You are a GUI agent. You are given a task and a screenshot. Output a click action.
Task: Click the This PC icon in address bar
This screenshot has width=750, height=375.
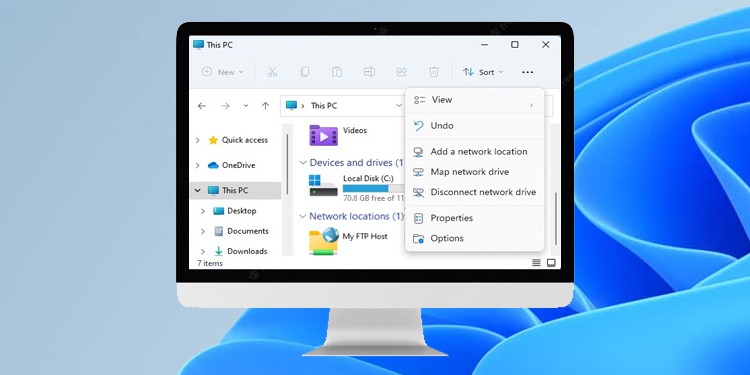(291, 105)
